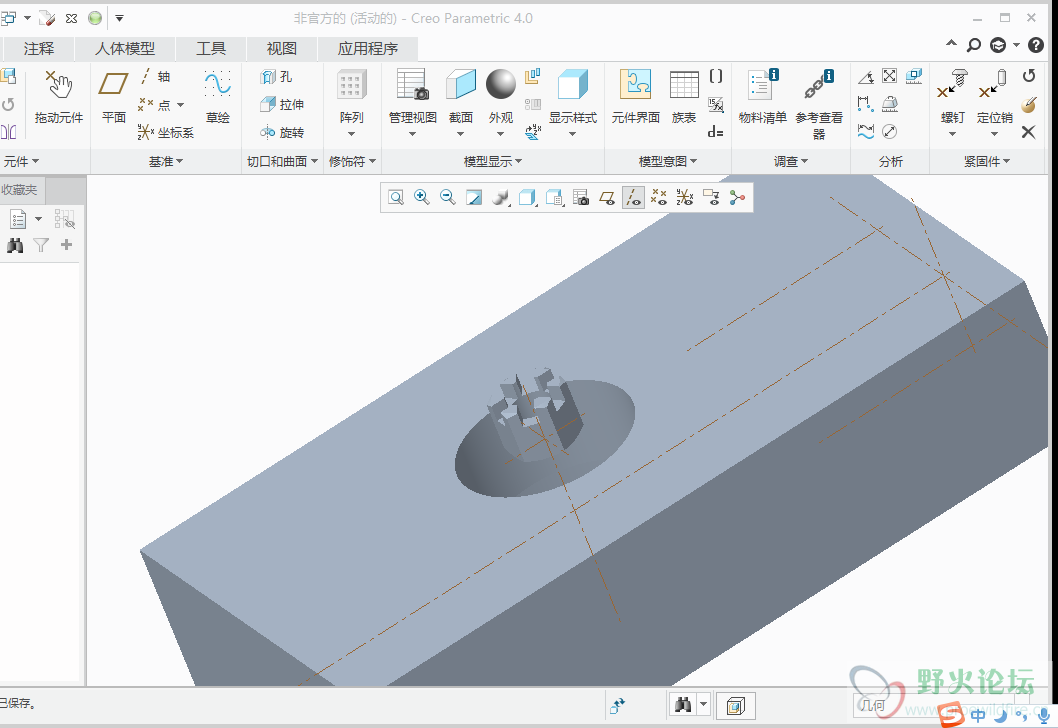Expand the 管理视图 dropdown
The height and width of the screenshot is (728, 1058).
pos(412,134)
